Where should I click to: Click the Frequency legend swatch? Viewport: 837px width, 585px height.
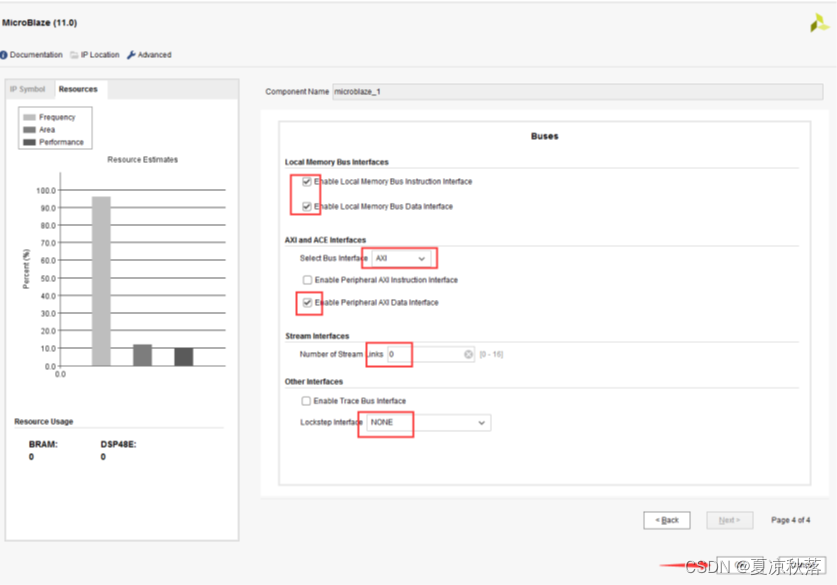pyautogui.click(x=29, y=117)
